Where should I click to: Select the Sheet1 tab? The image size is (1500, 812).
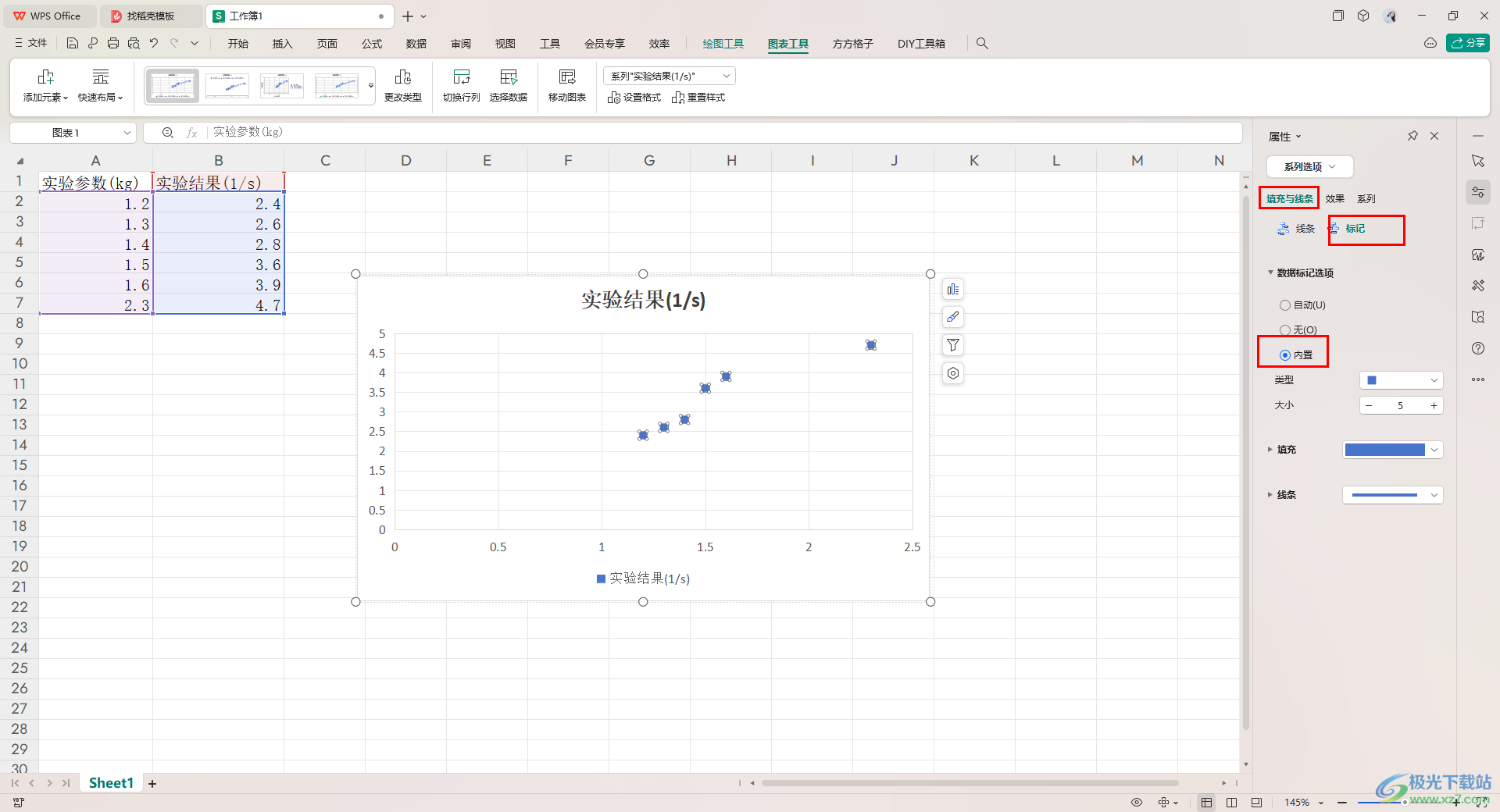pyautogui.click(x=111, y=783)
